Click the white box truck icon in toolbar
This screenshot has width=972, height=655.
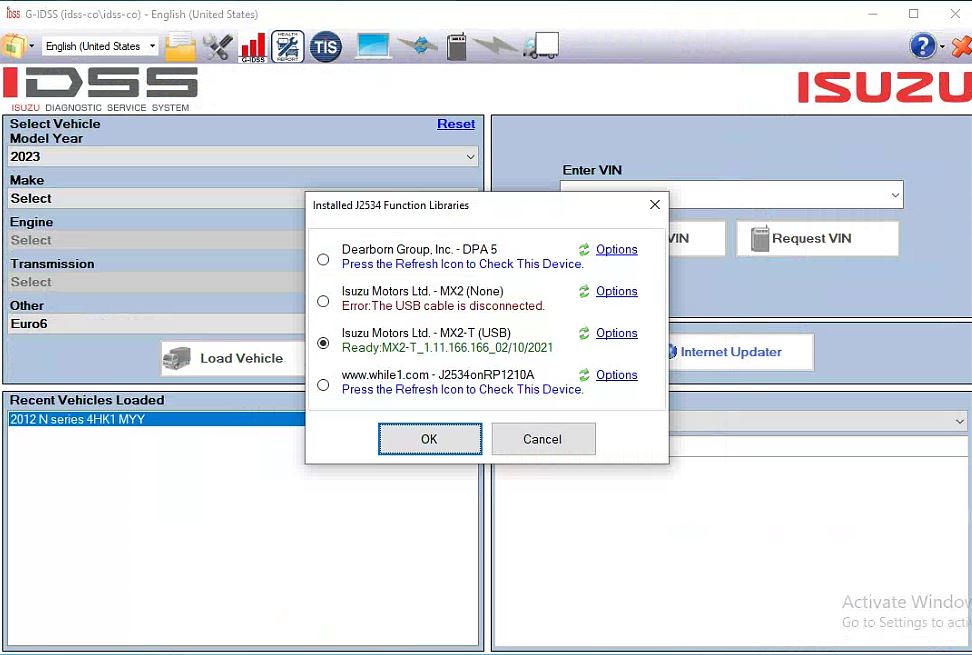[541, 45]
